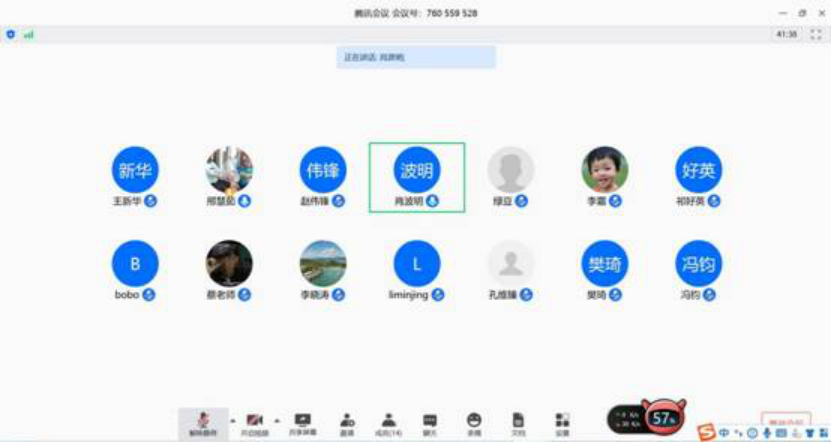832x442 pixels.
Task: Click the 新华 participant avatar
Action: tap(135, 170)
